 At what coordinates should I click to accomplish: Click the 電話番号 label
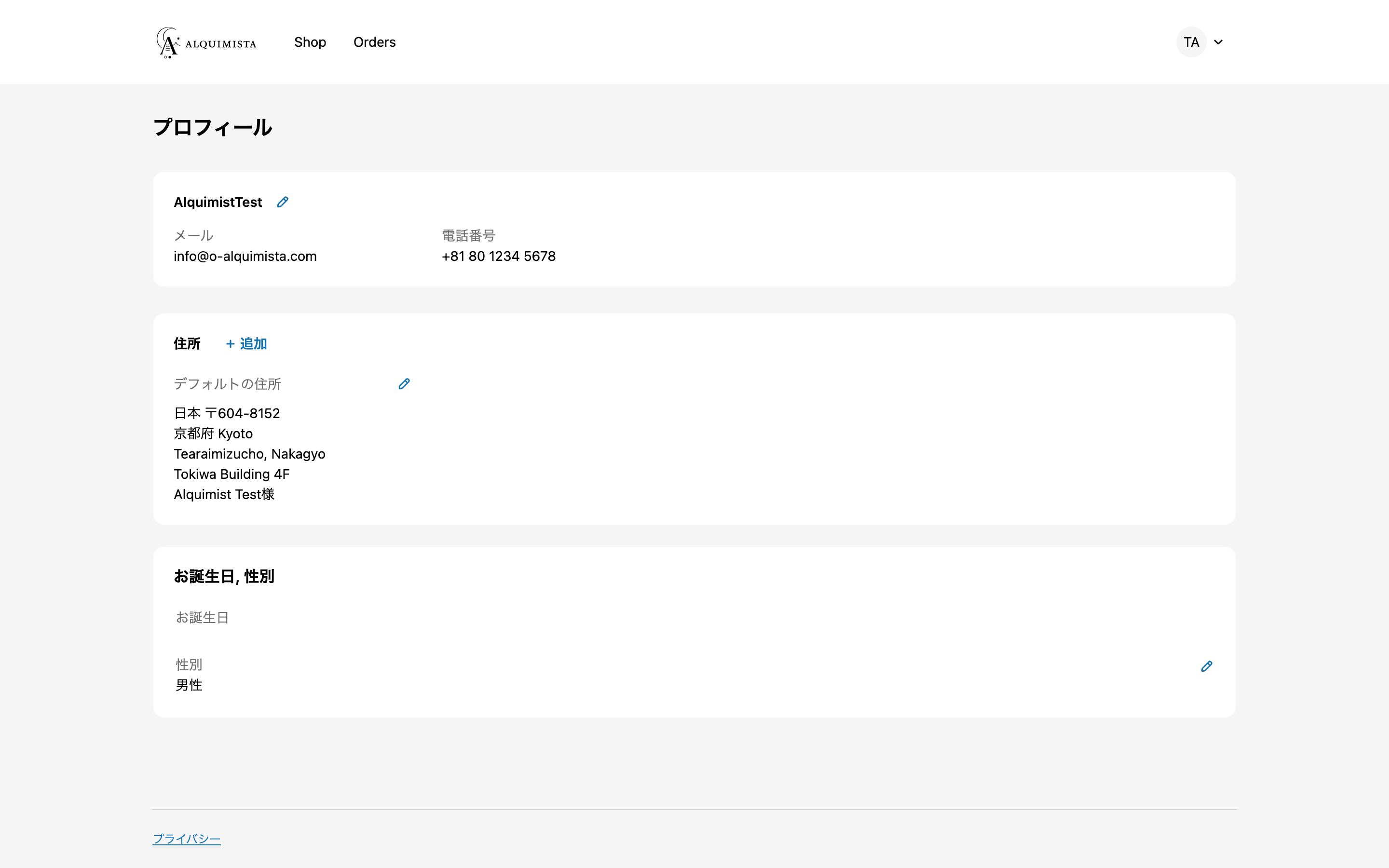(x=468, y=235)
